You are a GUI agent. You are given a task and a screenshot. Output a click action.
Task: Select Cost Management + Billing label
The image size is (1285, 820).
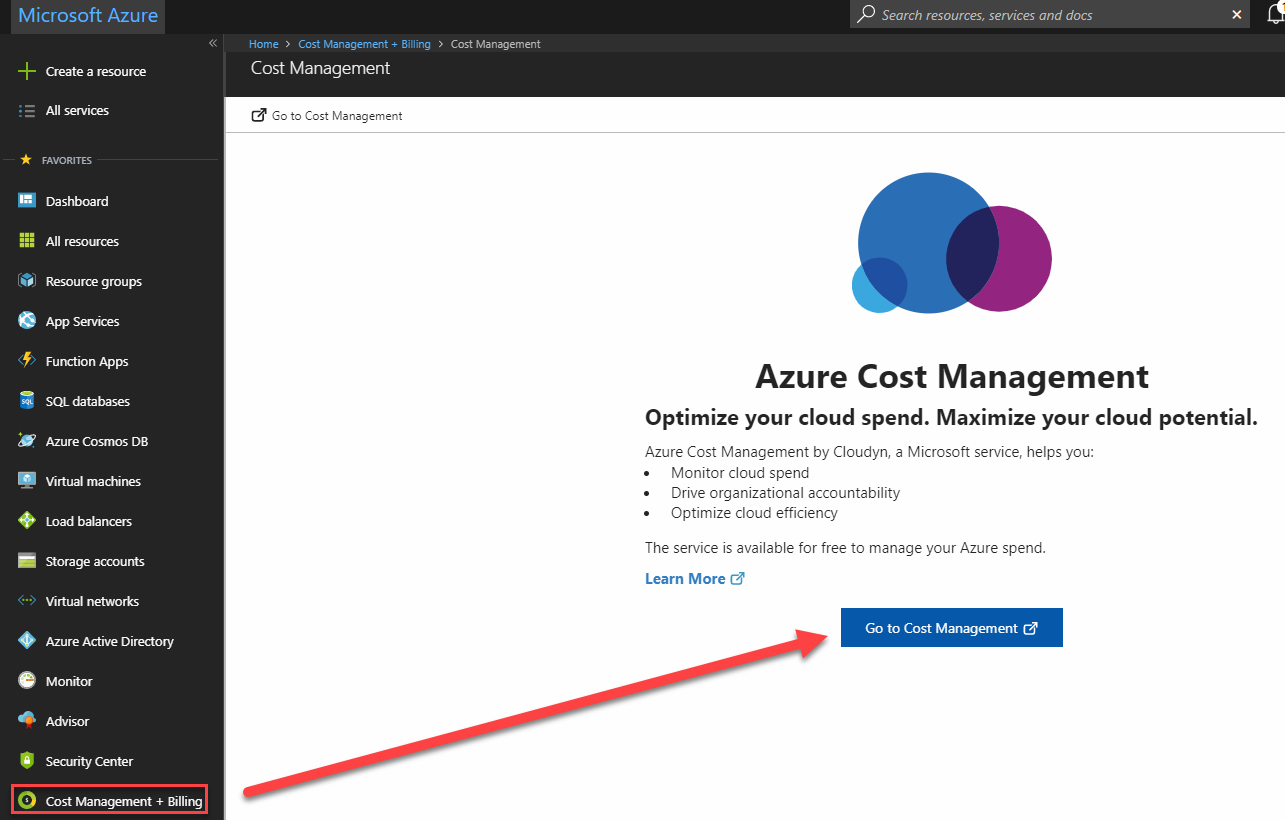coord(124,801)
